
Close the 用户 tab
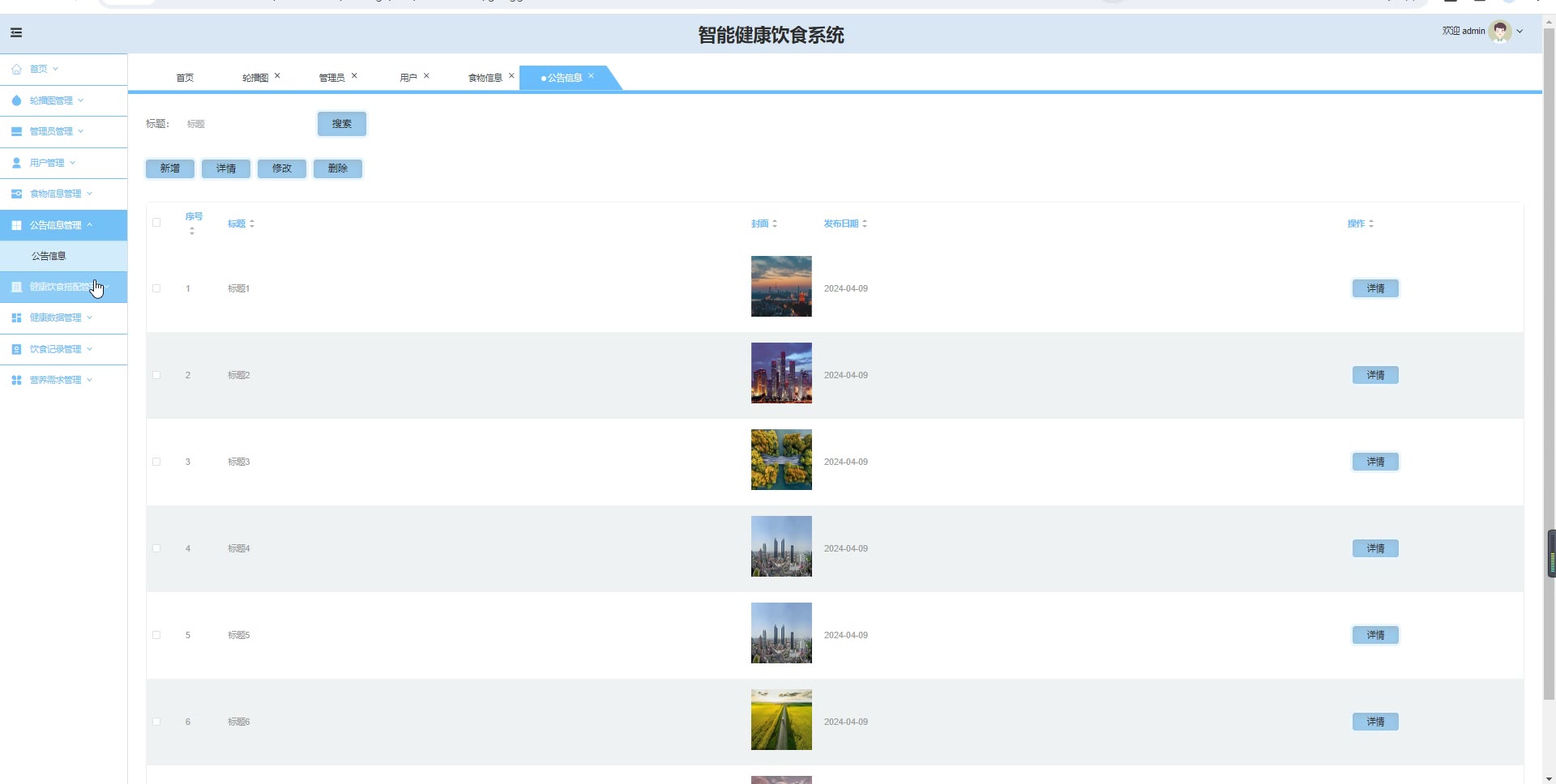pyautogui.click(x=426, y=75)
